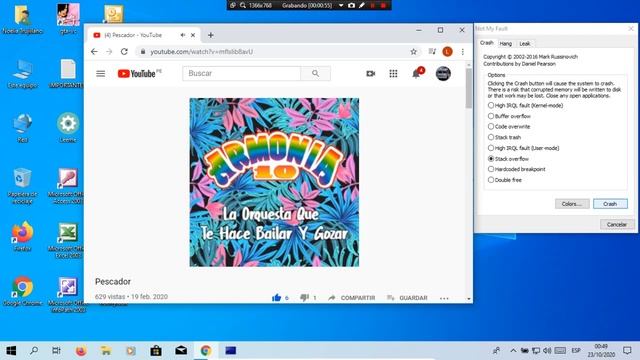Switch to the Leak tab

point(525,43)
